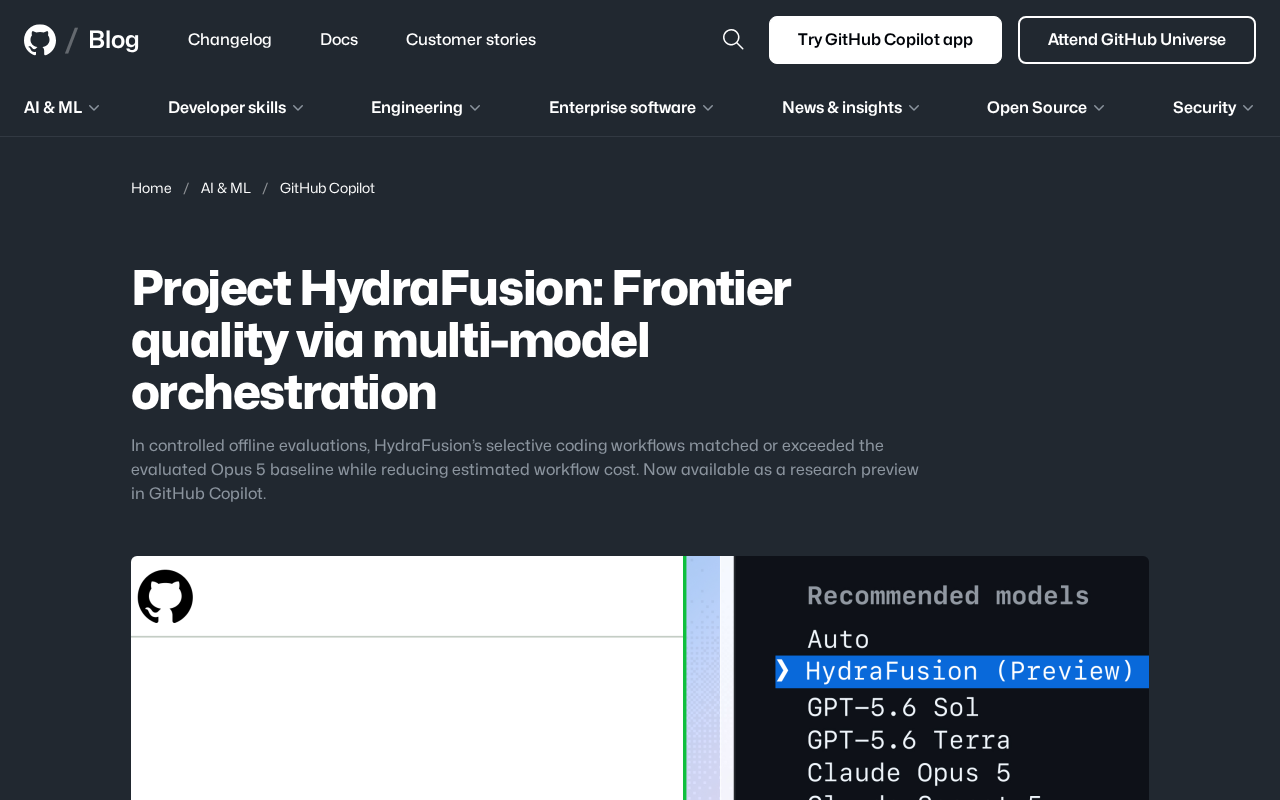Image resolution: width=1280 pixels, height=800 pixels.
Task: Open the Changelog page
Action: (x=230, y=39)
